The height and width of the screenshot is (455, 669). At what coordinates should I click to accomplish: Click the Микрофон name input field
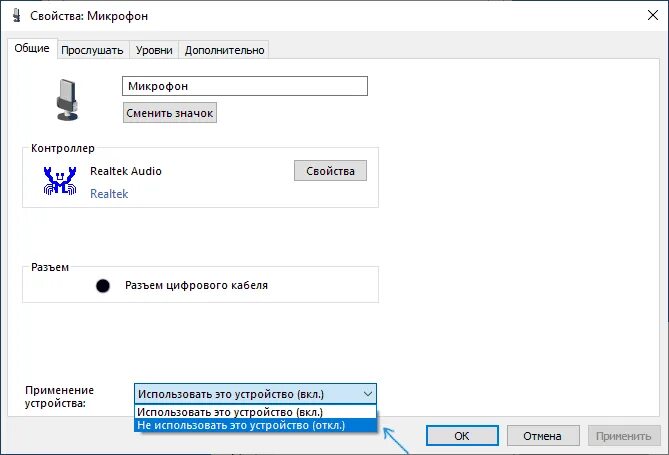tap(245, 86)
